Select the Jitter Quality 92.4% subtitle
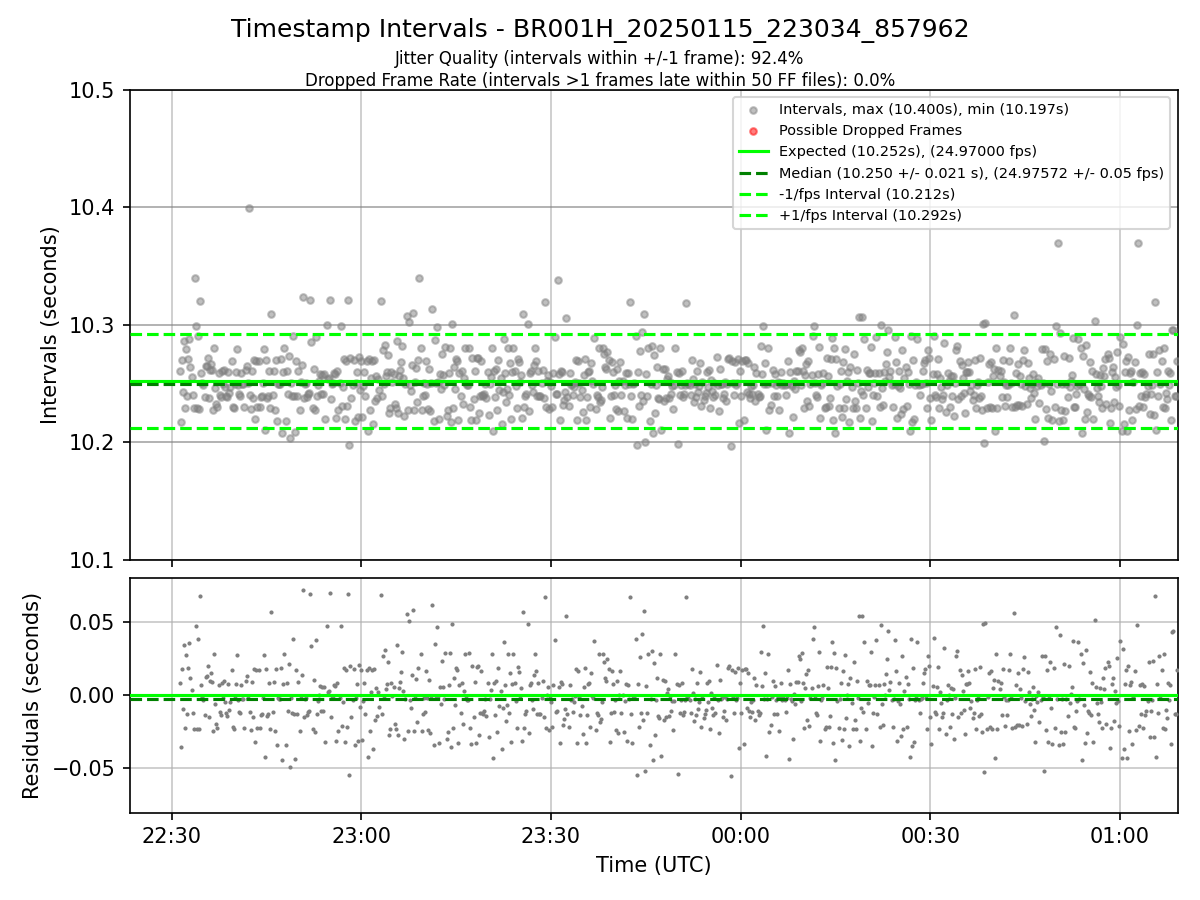 coord(598,58)
